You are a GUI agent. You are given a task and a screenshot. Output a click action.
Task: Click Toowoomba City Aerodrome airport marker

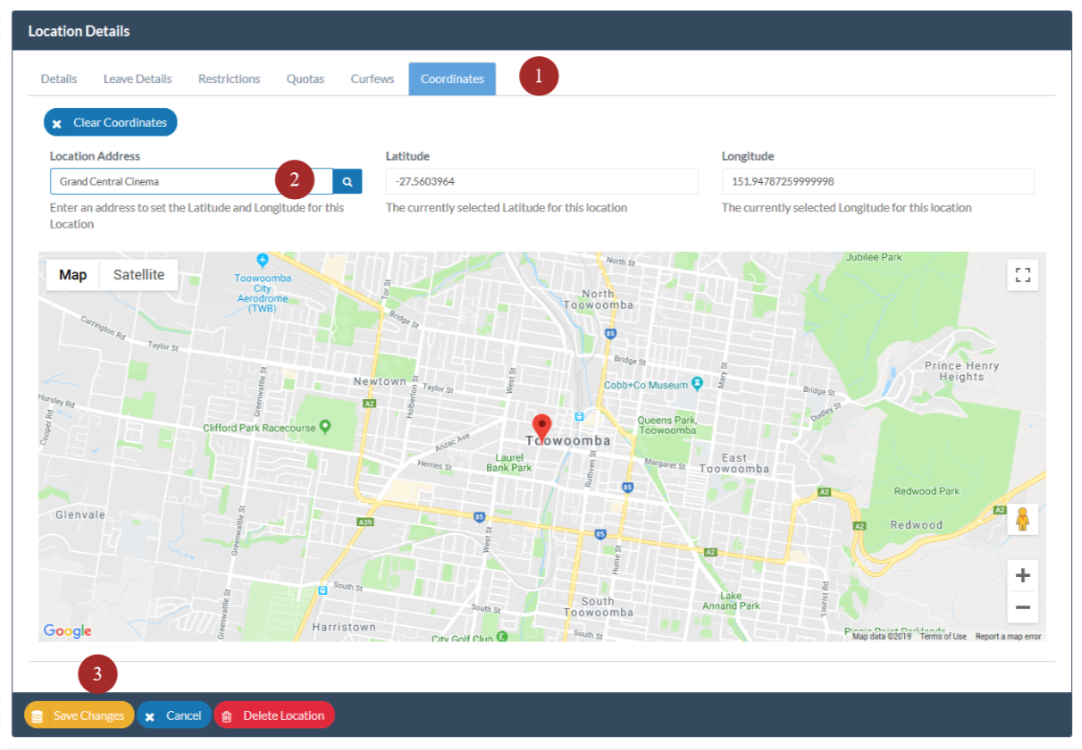(262, 260)
